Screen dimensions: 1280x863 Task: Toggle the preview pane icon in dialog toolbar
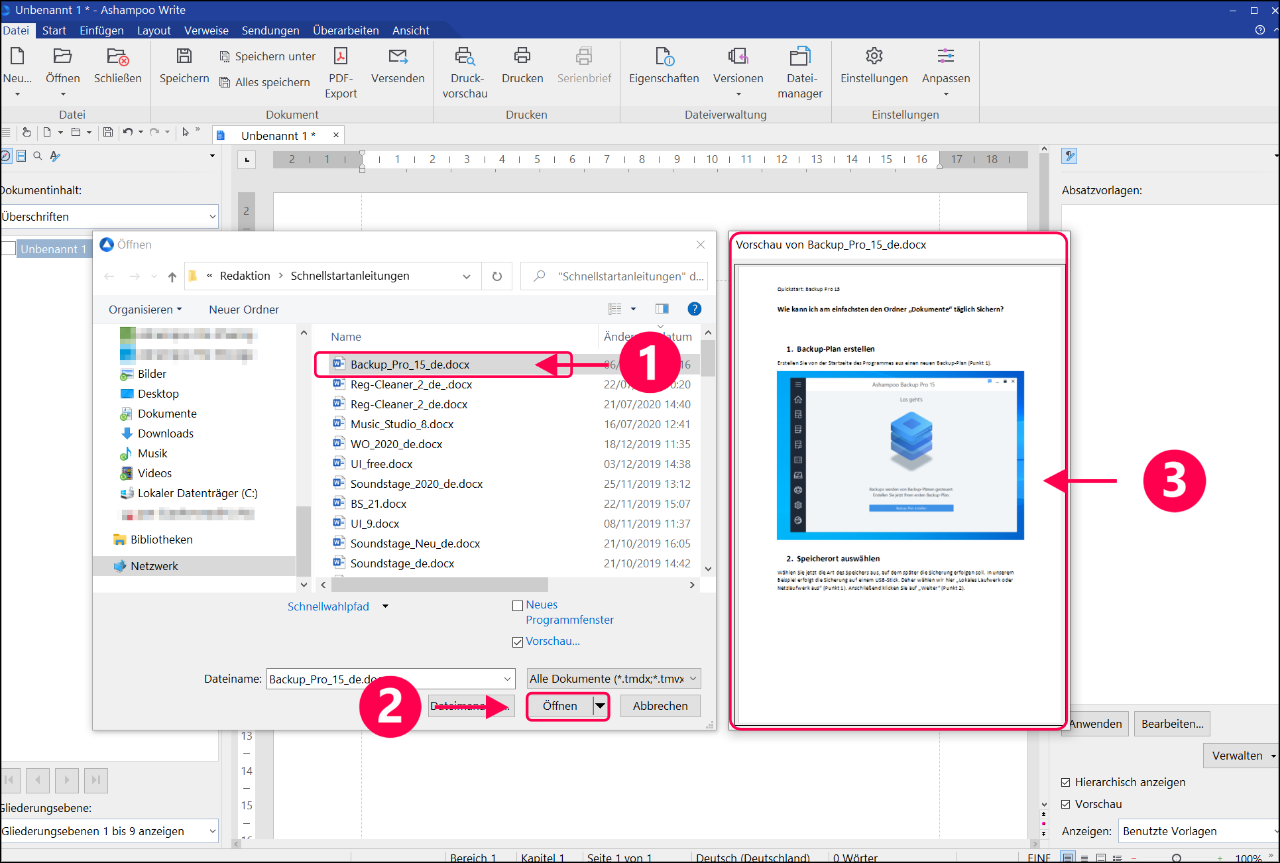click(x=661, y=309)
